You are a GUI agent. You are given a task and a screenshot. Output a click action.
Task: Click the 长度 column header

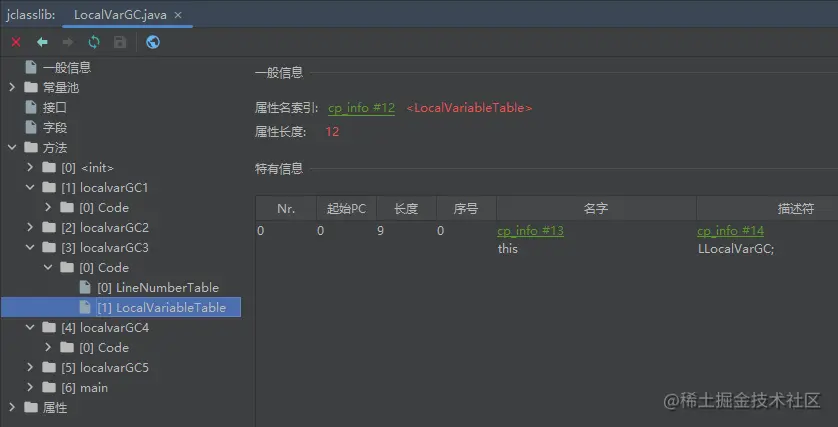(x=406, y=208)
